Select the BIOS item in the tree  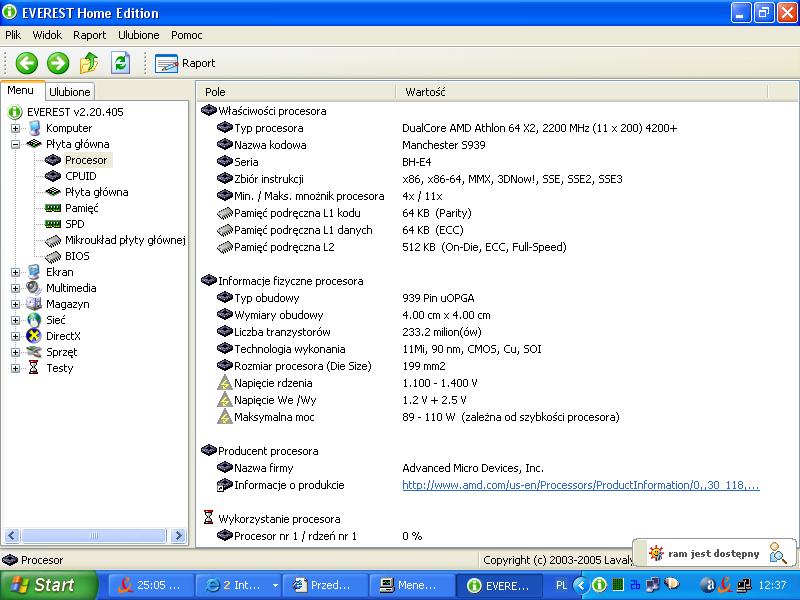pyautogui.click(x=77, y=256)
